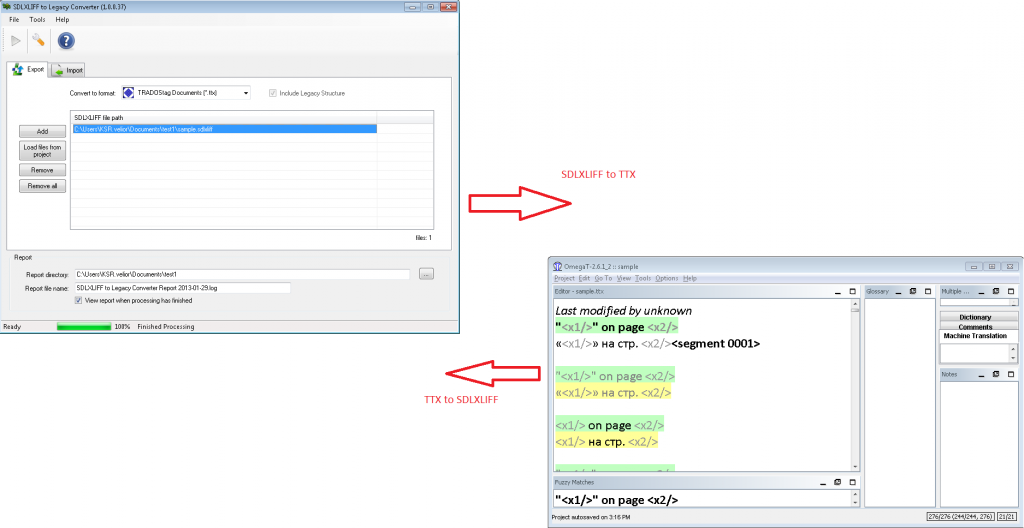Maximize the Multiple Translations pane
This screenshot has width=1024, height=528.
point(1011,291)
